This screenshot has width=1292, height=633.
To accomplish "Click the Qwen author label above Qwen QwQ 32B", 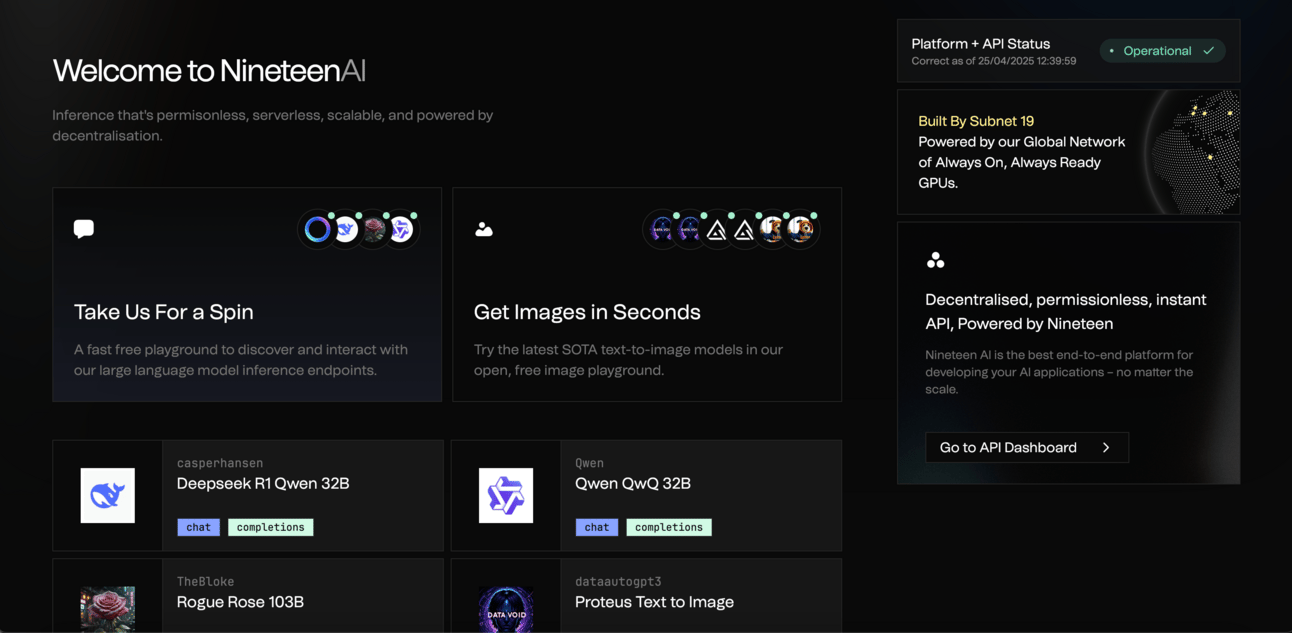I will [x=589, y=463].
